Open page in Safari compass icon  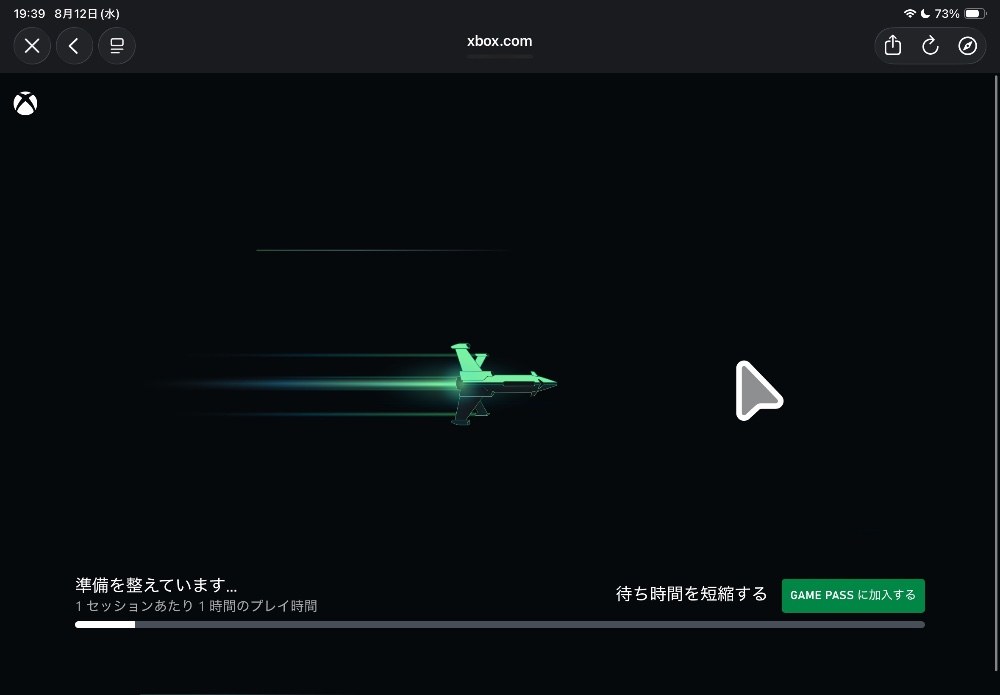coord(967,46)
